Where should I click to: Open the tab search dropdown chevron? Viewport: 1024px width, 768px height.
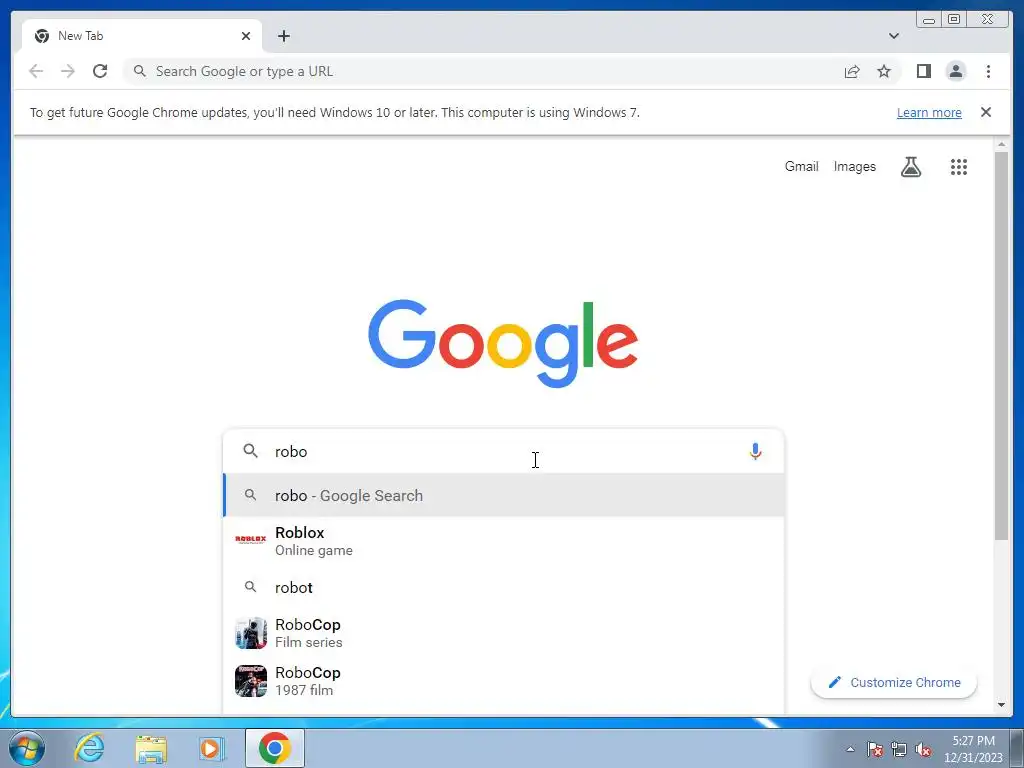[x=893, y=36]
